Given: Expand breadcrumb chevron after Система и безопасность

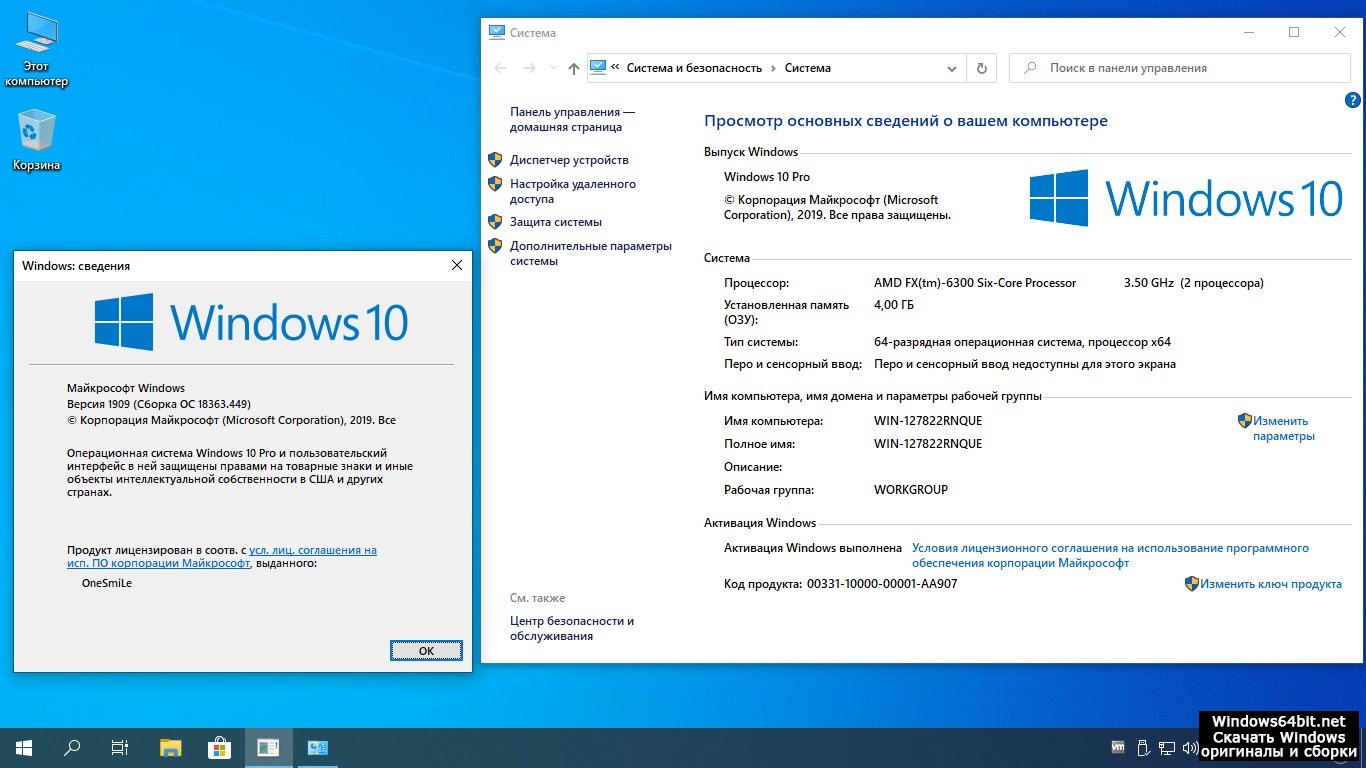Looking at the screenshot, I should pos(773,68).
